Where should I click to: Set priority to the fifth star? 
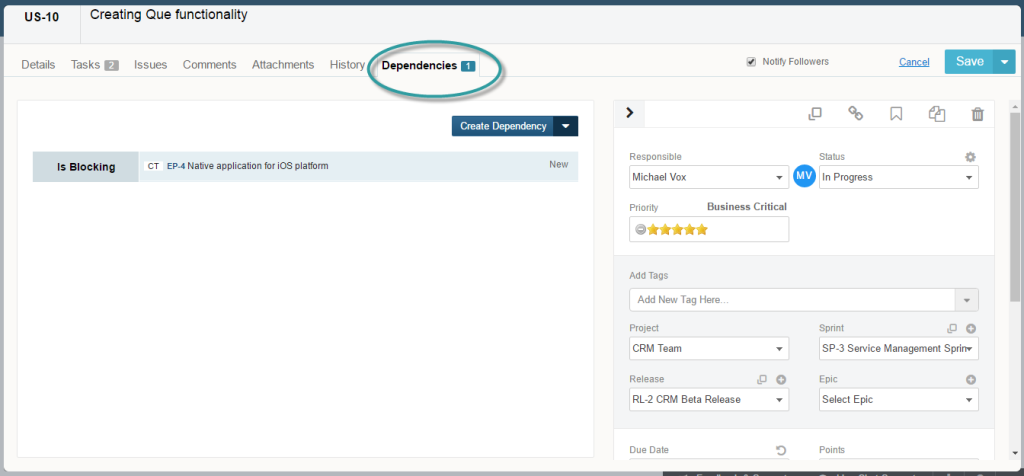click(x=702, y=229)
